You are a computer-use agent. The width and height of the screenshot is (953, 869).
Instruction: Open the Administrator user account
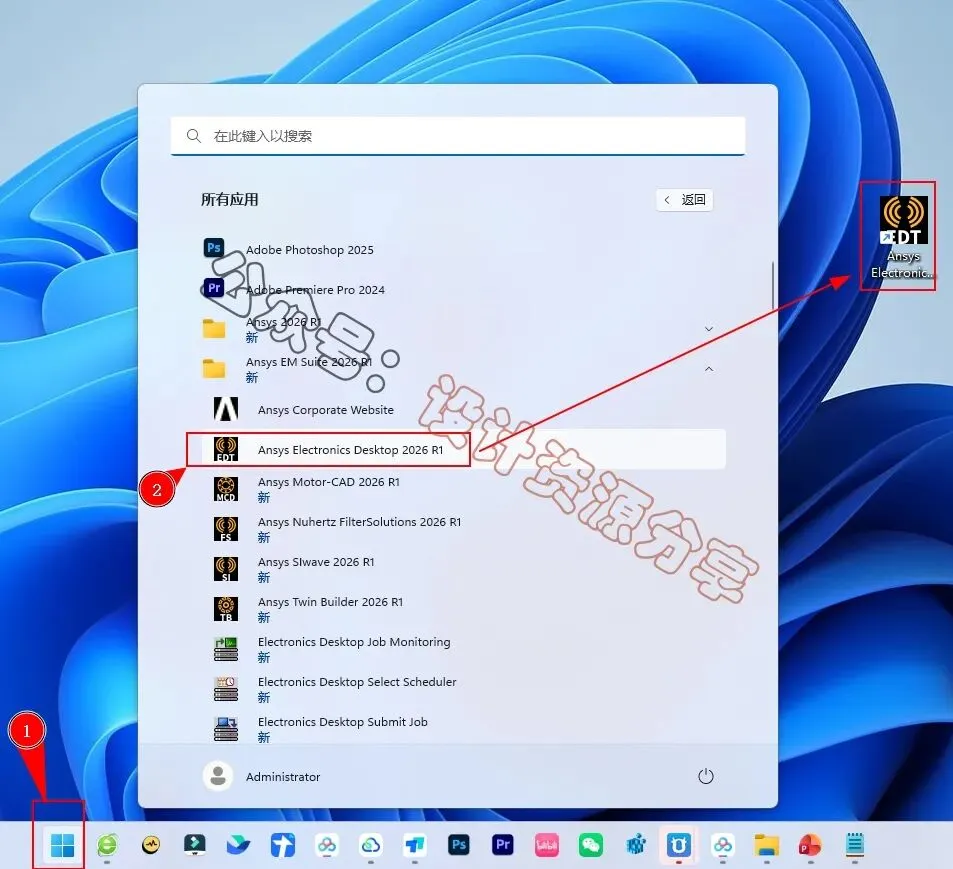pyautogui.click(x=261, y=776)
